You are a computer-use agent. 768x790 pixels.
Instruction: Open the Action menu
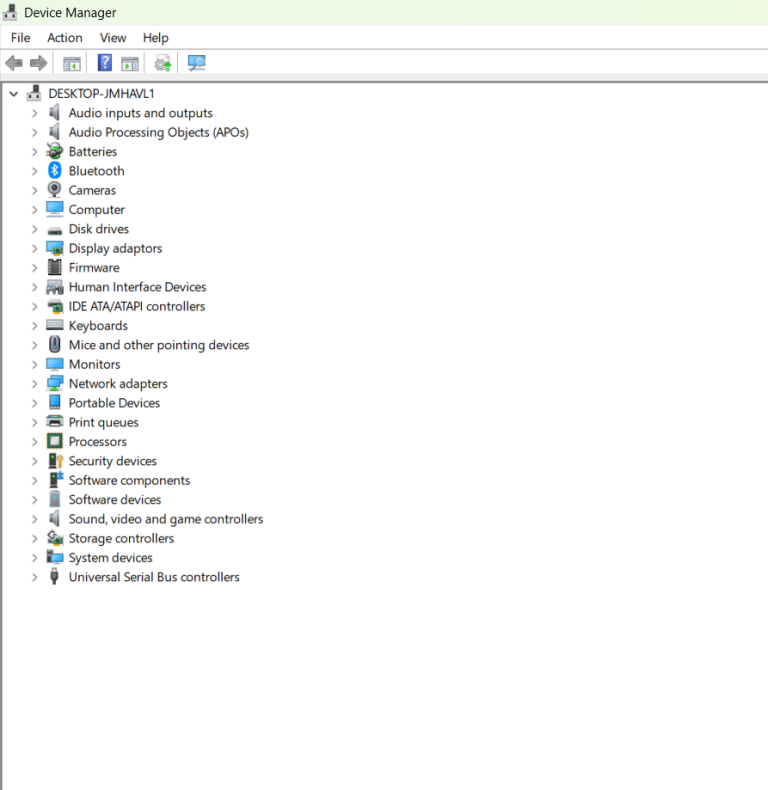coord(65,38)
